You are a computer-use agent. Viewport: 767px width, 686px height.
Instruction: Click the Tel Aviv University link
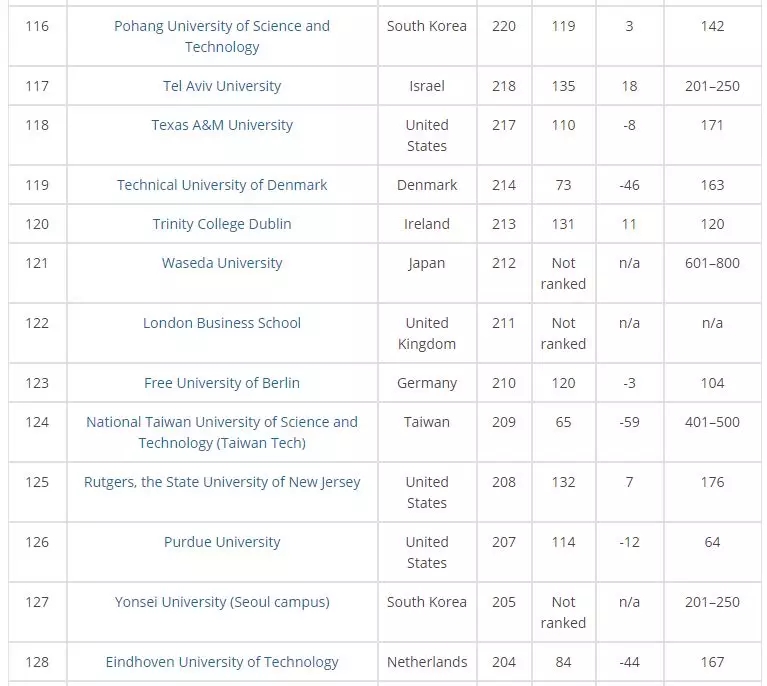tap(222, 86)
